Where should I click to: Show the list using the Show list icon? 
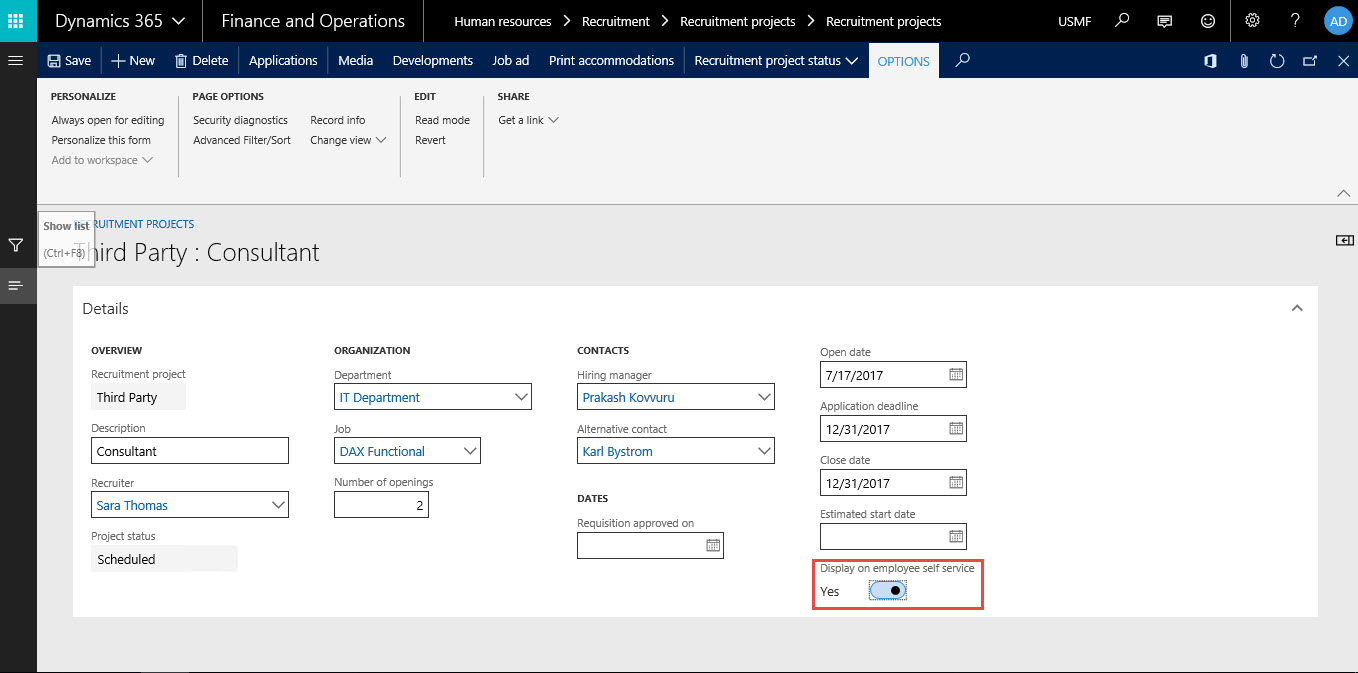[x=15, y=285]
